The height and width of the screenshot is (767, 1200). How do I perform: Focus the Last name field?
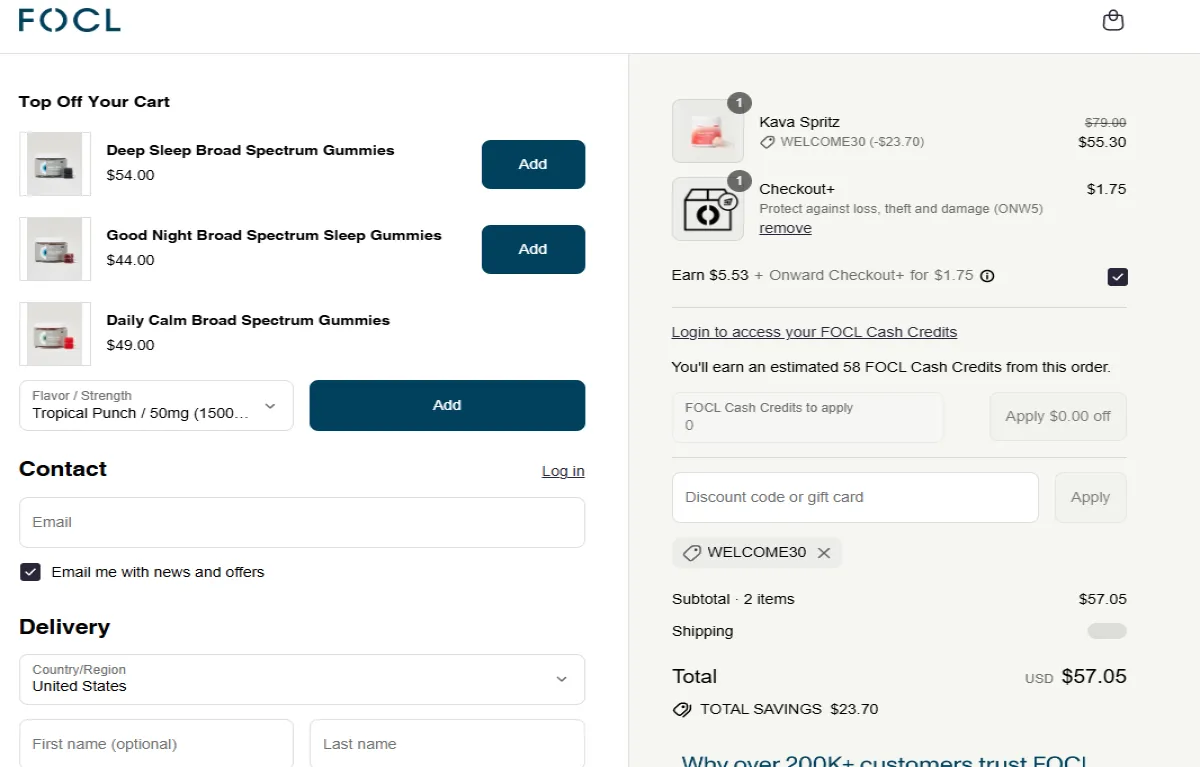click(447, 744)
